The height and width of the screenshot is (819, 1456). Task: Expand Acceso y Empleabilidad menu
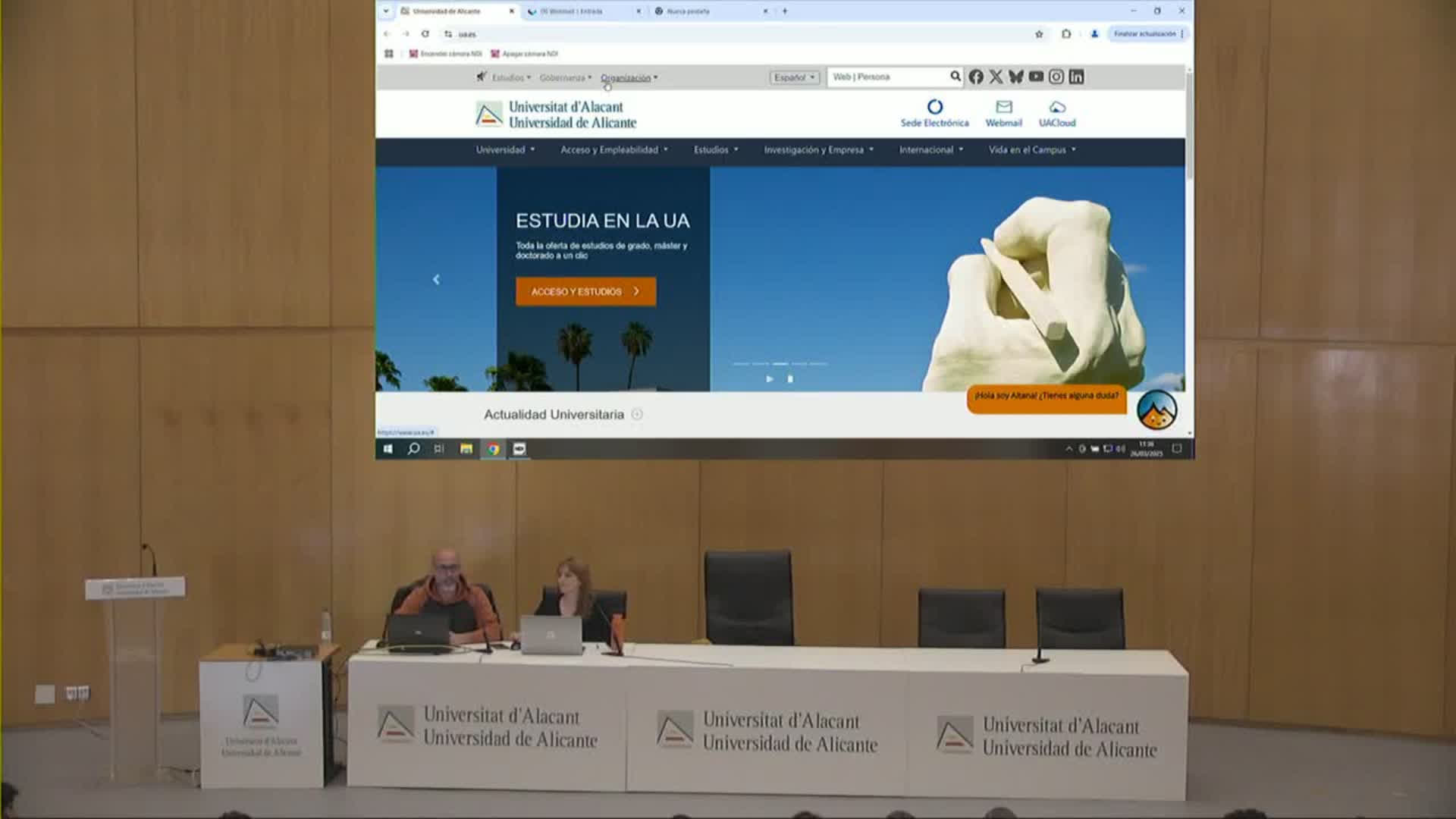coord(614,150)
